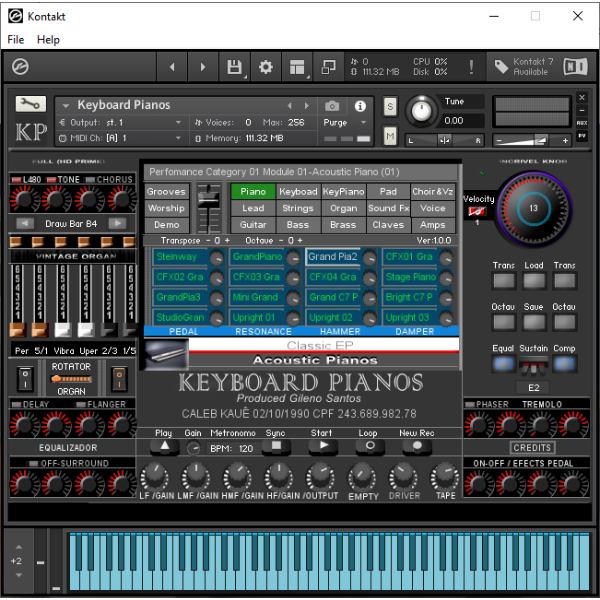Select next instrument next to Keyboard Pianos
This screenshot has height=600, width=600.
(x=307, y=106)
